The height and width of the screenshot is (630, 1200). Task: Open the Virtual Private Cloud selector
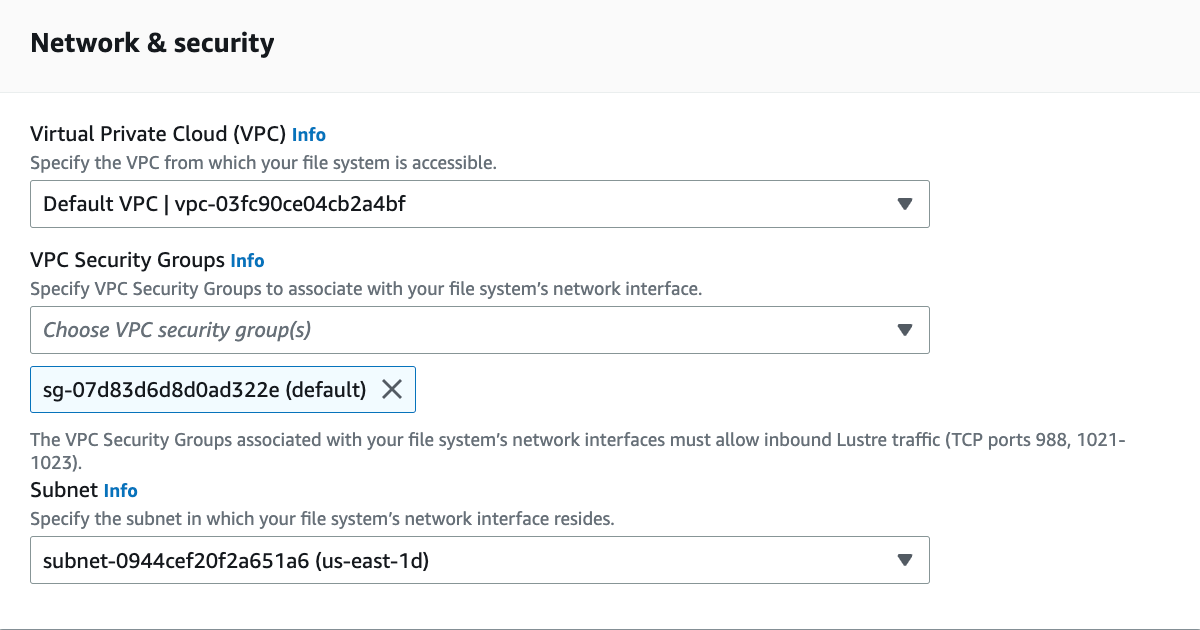point(480,204)
